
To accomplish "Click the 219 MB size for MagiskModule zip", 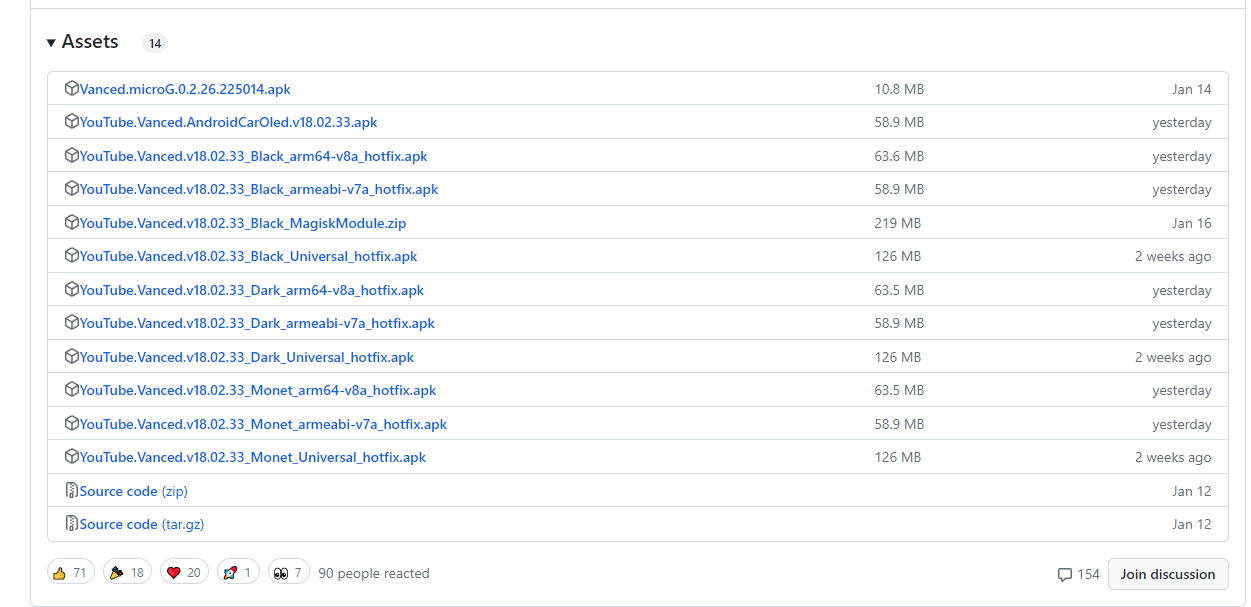I will pyautogui.click(x=898, y=223).
